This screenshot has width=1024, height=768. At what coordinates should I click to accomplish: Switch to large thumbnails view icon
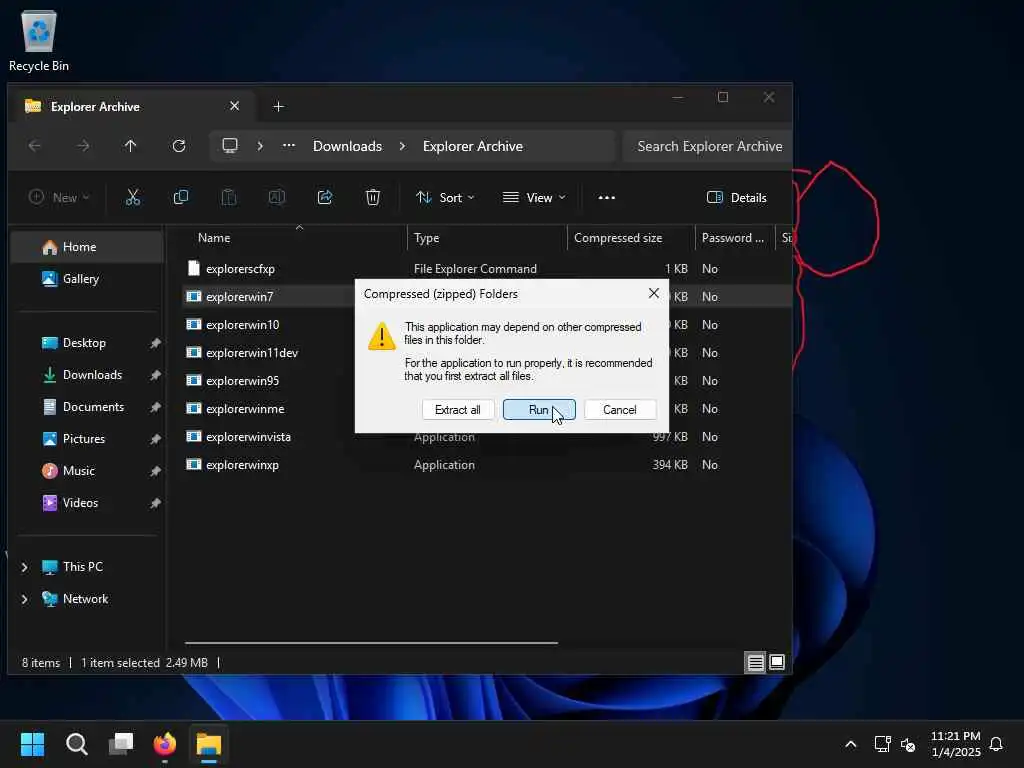click(x=776, y=662)
